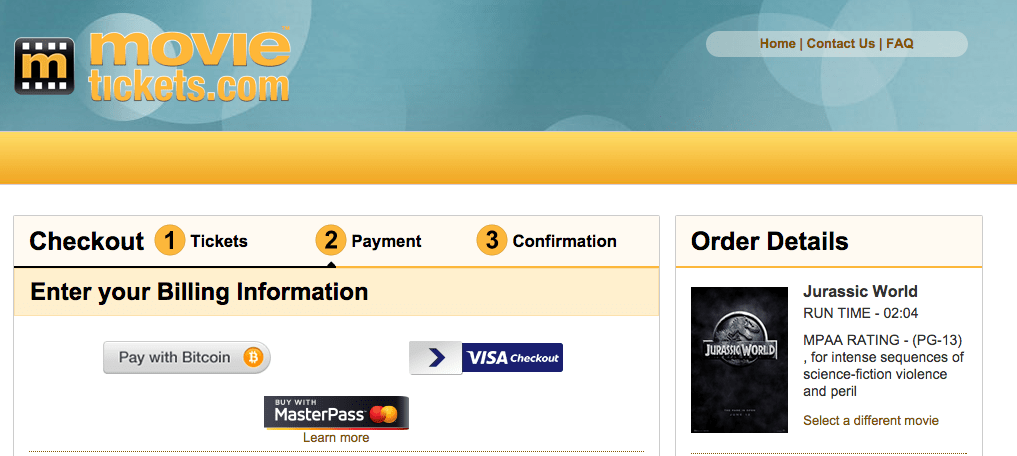Open the Contact Us link
This screenshot has width=1017, height=456.
coord(841,43)
